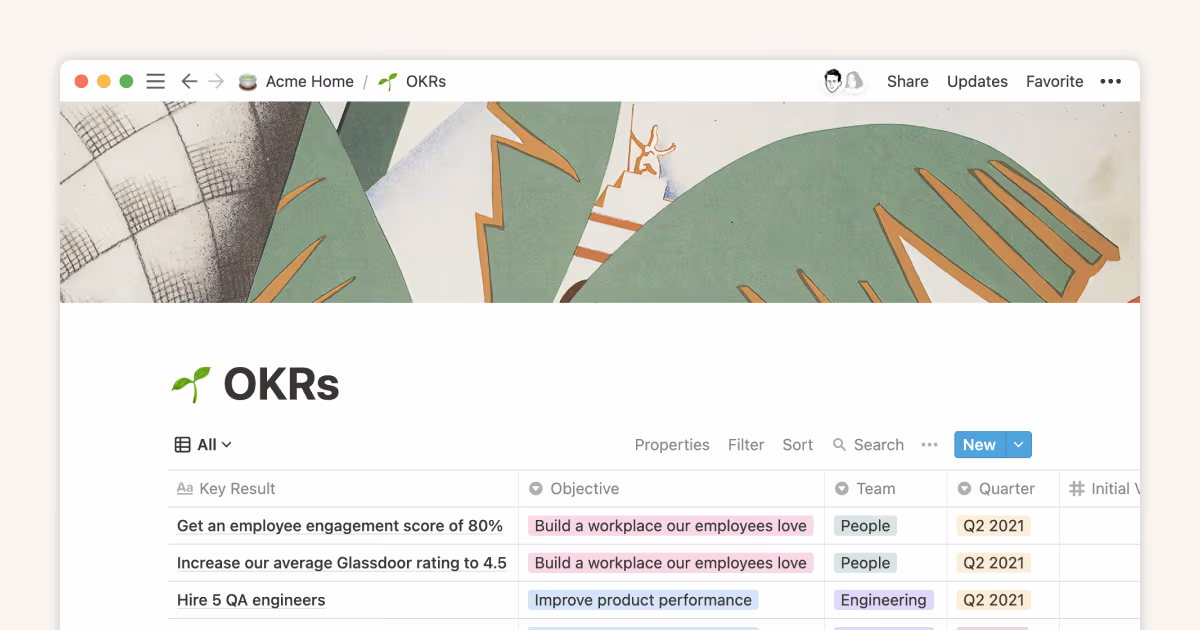Viewport: 1200px width, 630px height.
Task: Open search with the magnifying glass icon
Action: pos(842,444)
